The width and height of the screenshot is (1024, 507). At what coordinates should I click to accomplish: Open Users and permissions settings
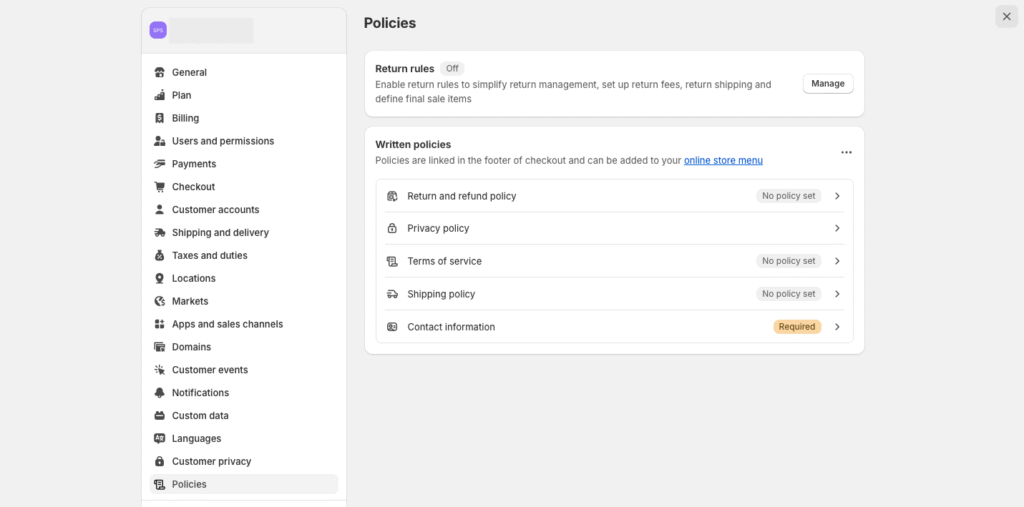click(x=222, y=141)
